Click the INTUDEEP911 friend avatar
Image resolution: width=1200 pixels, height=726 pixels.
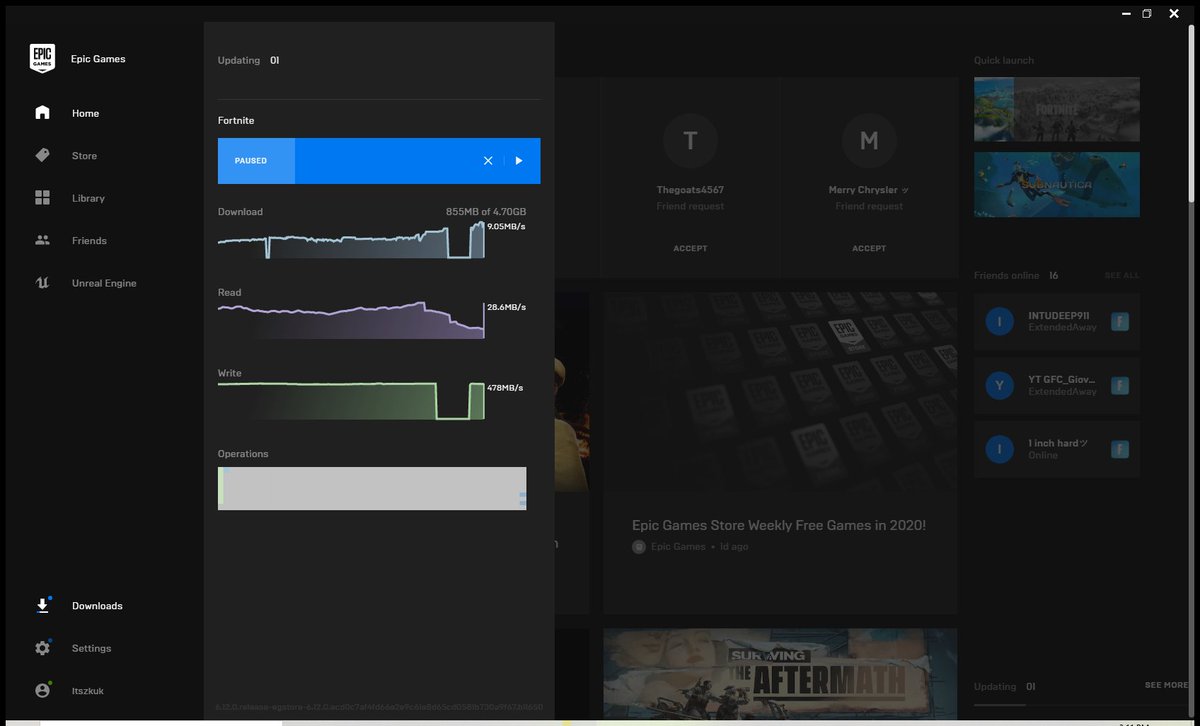[x=999, y=321]
